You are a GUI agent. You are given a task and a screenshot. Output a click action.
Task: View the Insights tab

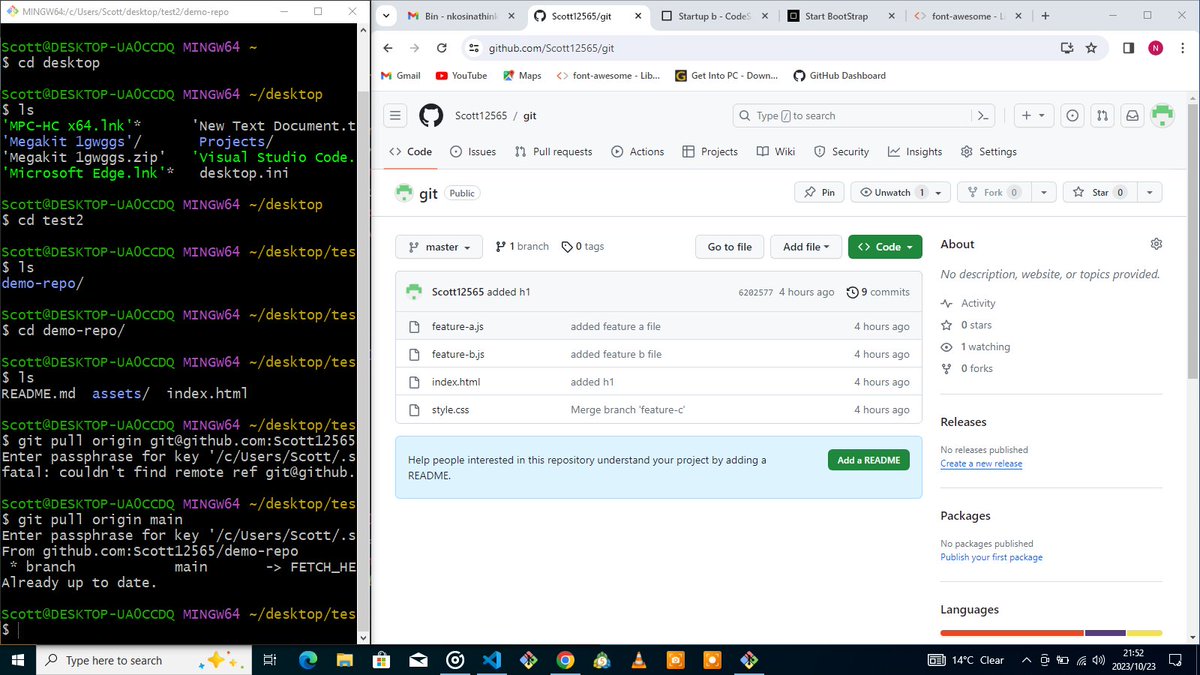[914, 152]
